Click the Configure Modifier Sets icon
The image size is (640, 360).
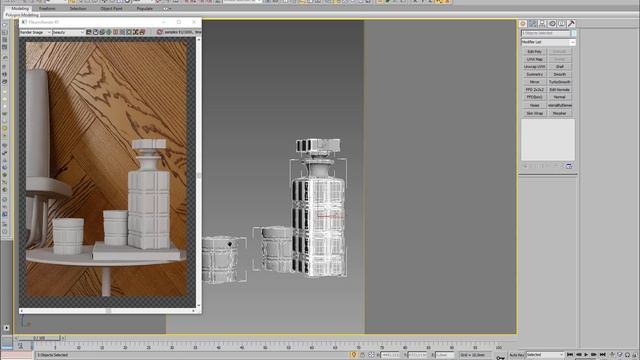tap(569, 166)
